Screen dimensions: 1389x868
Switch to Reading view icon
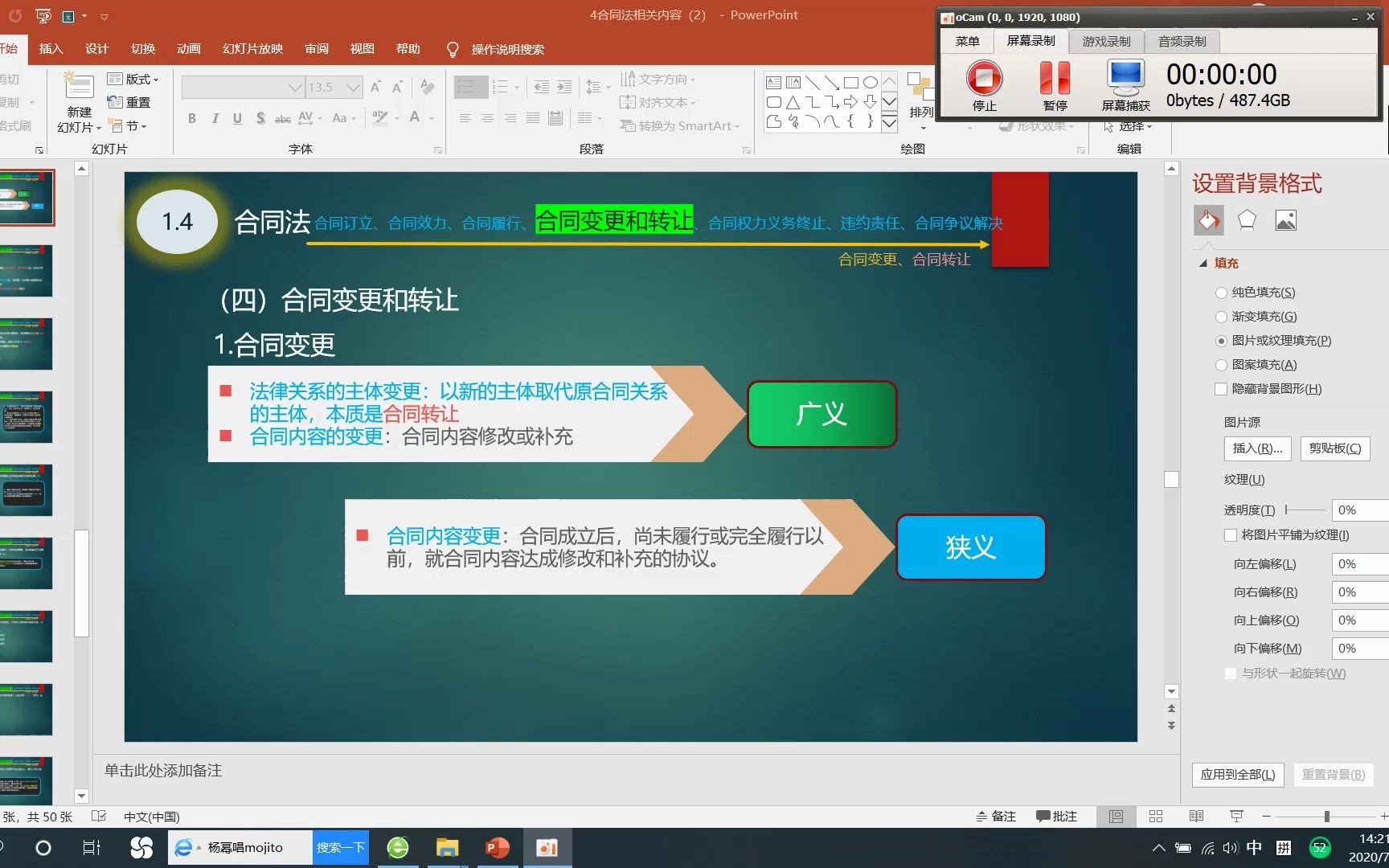[1196, 817]
